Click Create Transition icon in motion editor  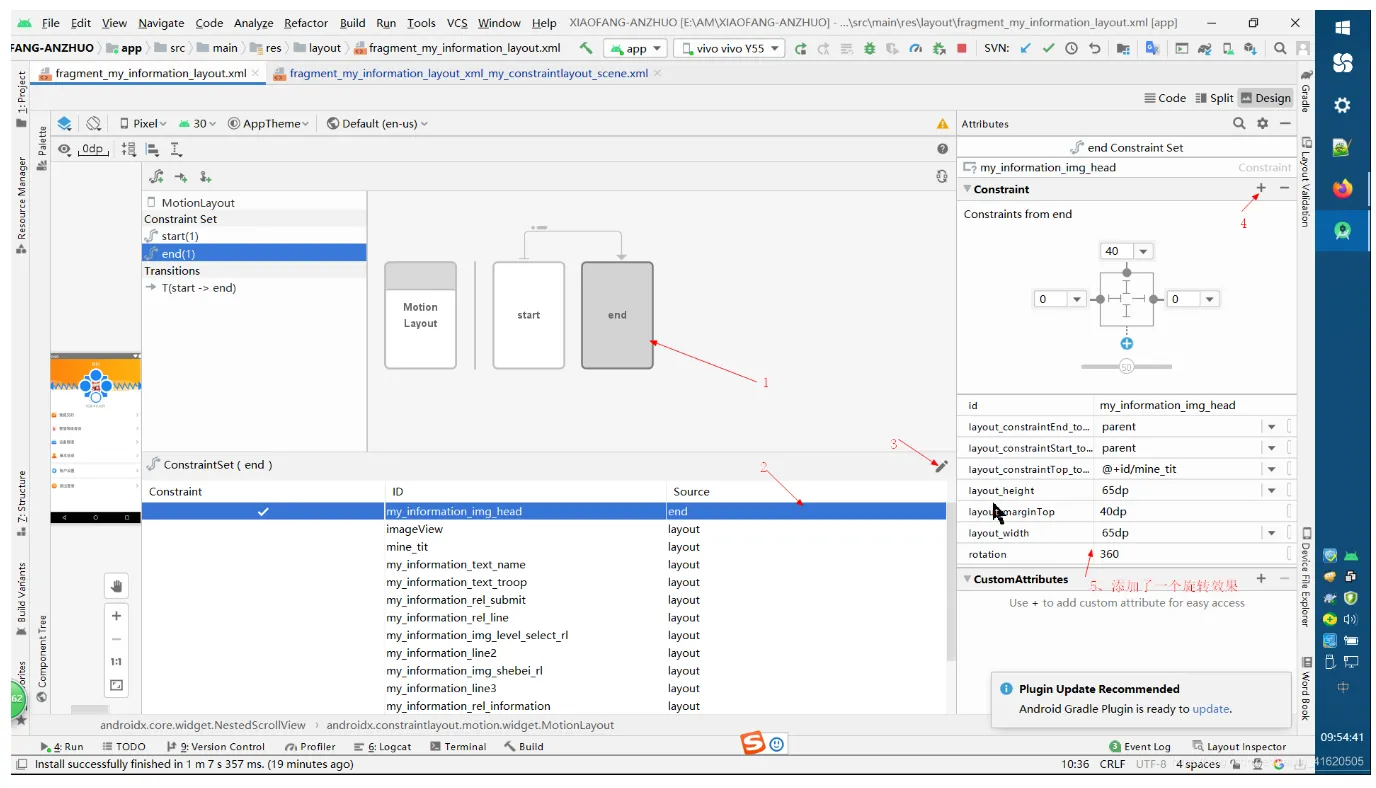point(181,177)
